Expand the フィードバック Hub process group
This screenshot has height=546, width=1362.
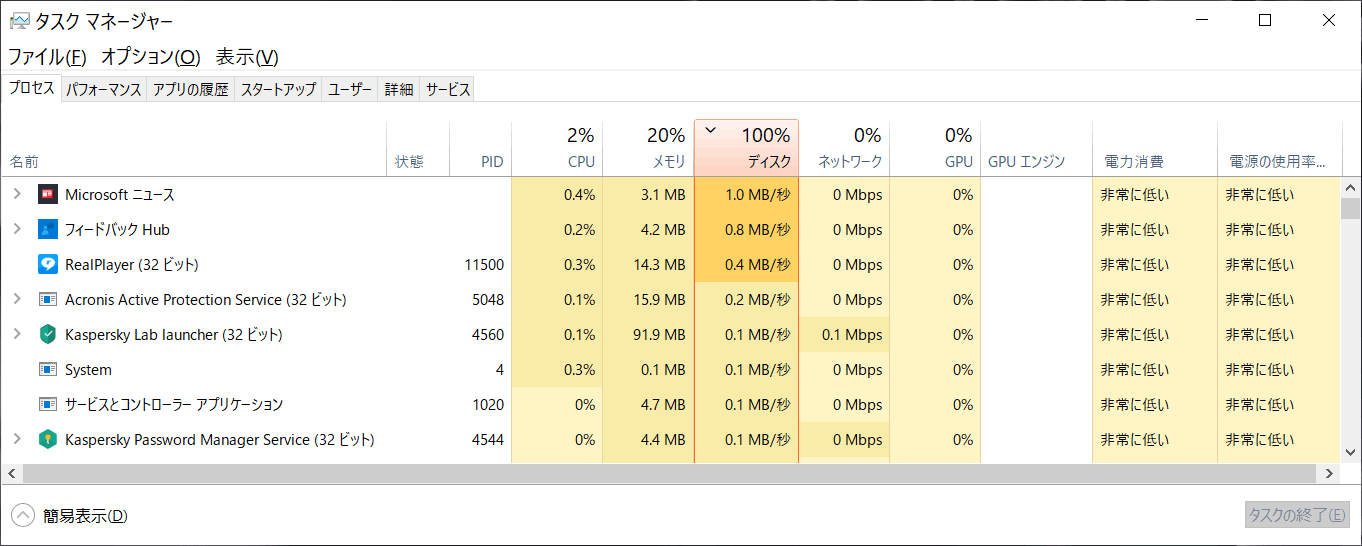[17, 229]
